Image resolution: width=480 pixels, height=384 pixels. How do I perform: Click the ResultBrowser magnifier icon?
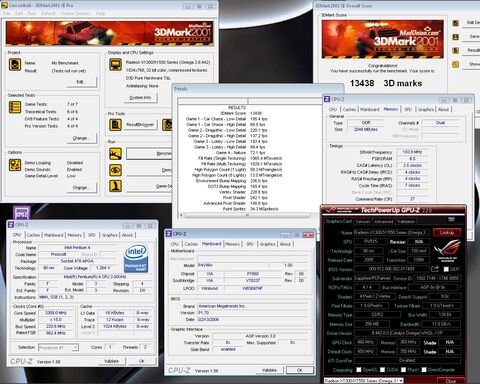(x=115, y=125)
